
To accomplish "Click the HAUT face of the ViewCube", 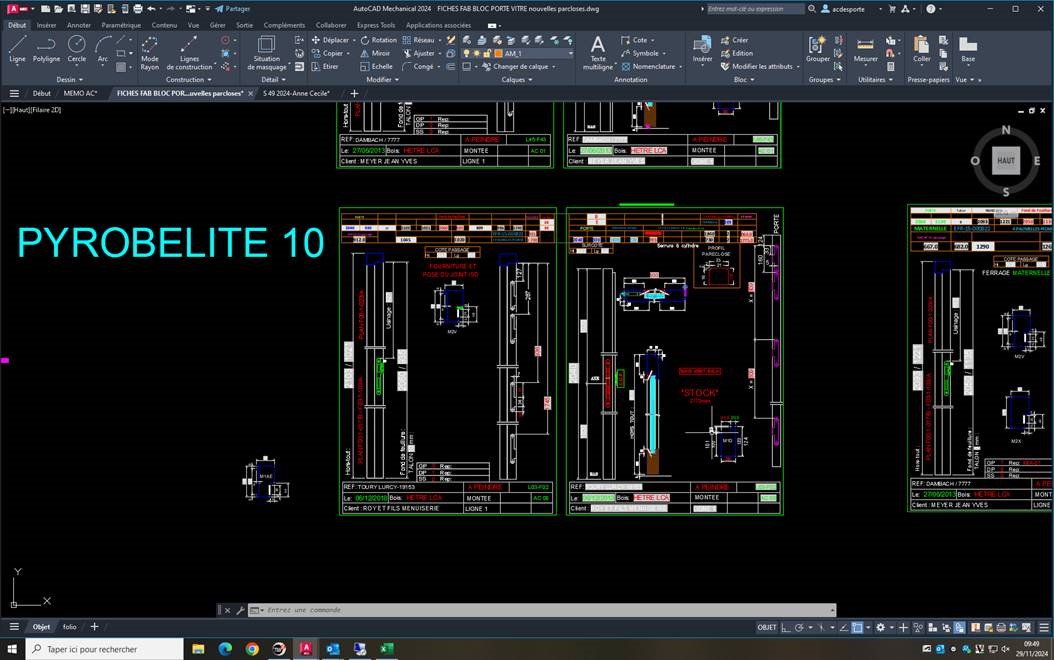I will click(x=1006, y=161).
